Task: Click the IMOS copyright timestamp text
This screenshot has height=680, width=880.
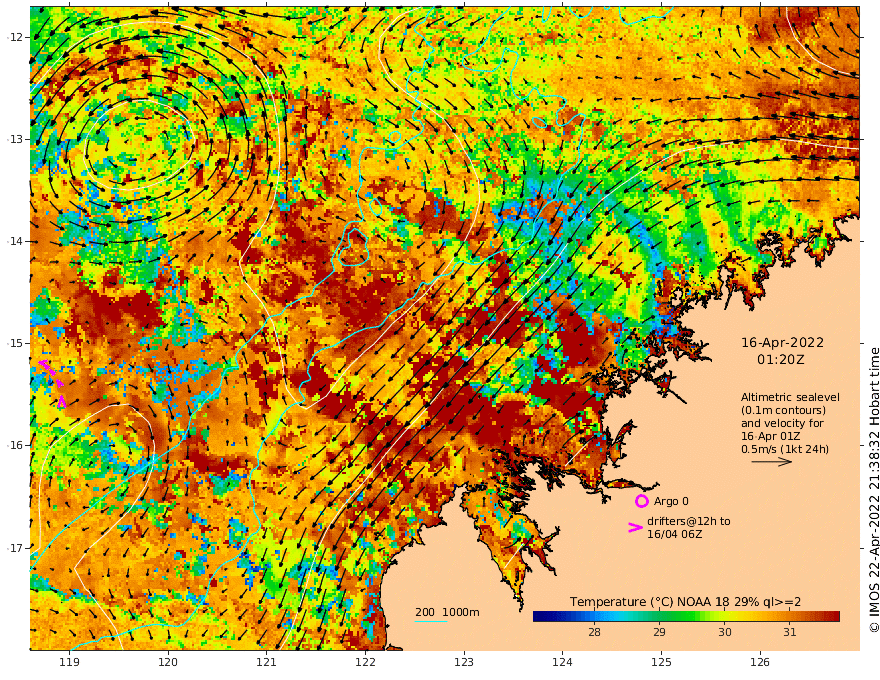Action: click(873, 490)
